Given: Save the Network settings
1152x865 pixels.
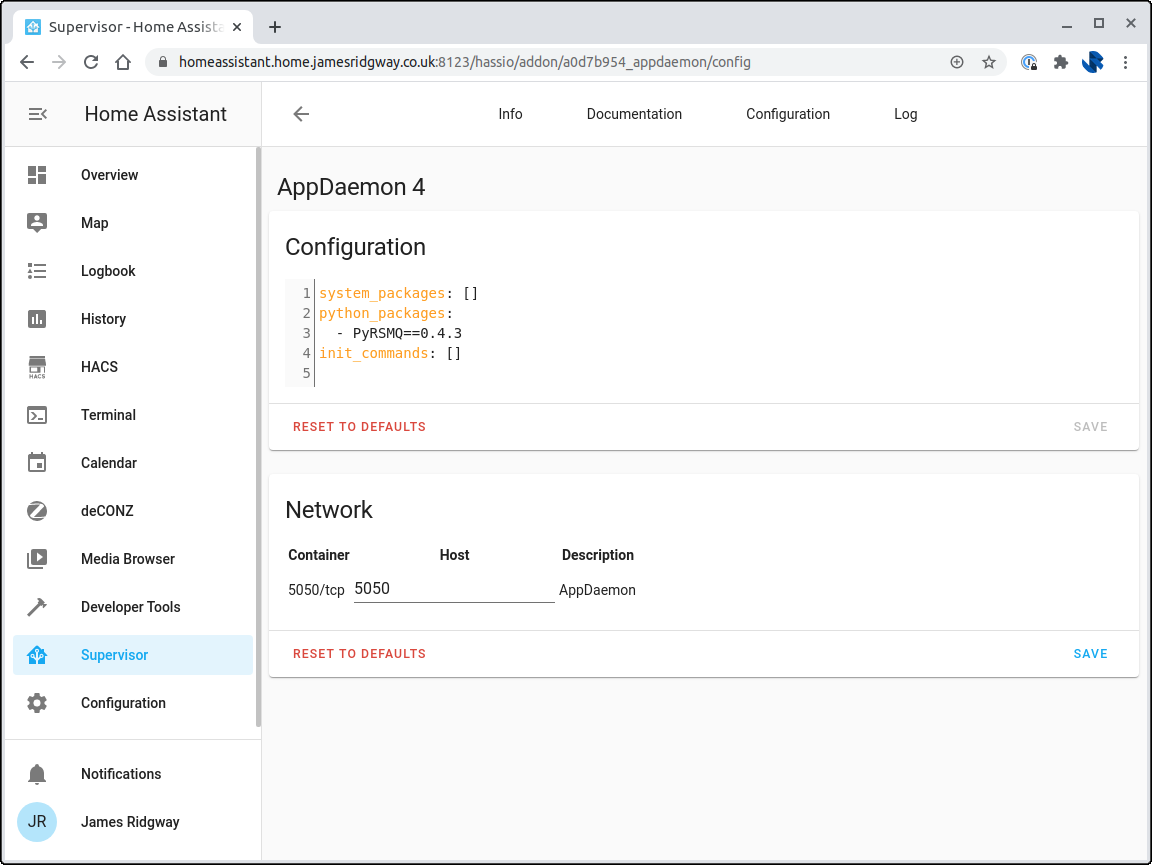Looking at the screenshot, I should 1090,653.
